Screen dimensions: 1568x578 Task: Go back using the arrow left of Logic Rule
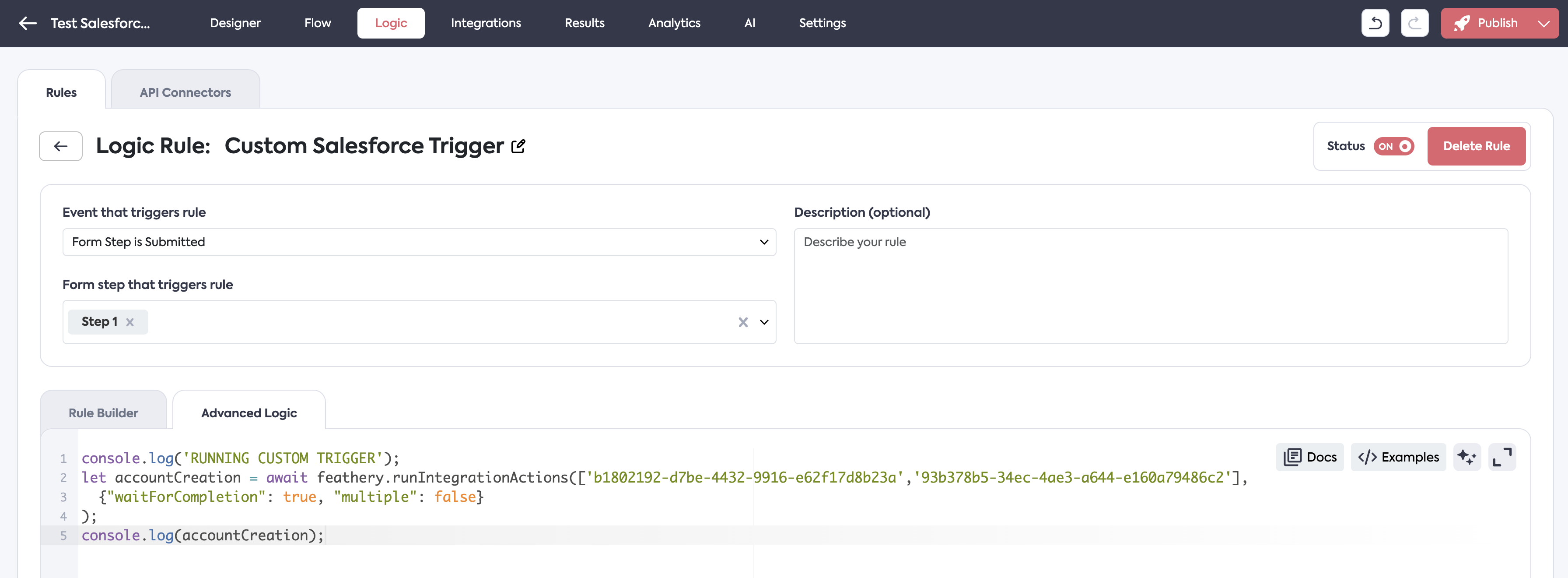pyautogui.click(x=61, y=146)
